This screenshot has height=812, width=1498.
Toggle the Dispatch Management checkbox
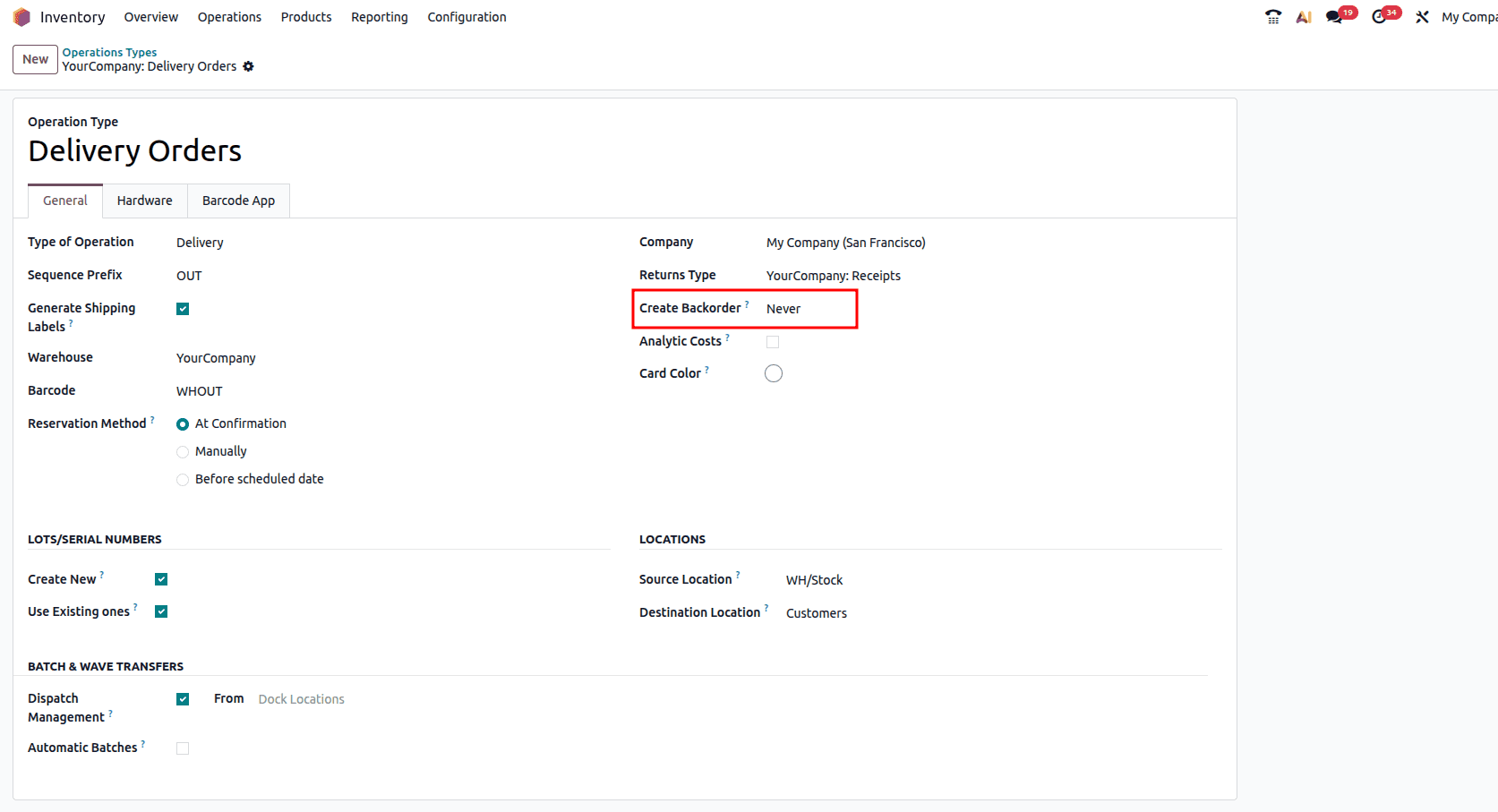point(183,699)
